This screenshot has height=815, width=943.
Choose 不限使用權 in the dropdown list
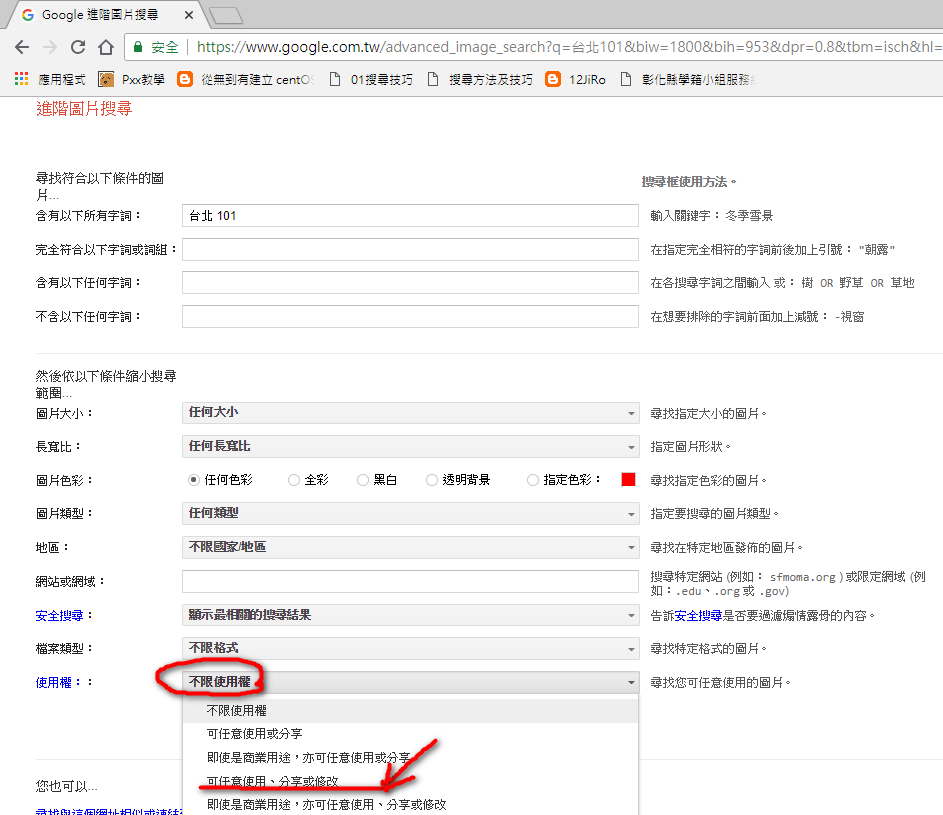[x=410, y=711]
